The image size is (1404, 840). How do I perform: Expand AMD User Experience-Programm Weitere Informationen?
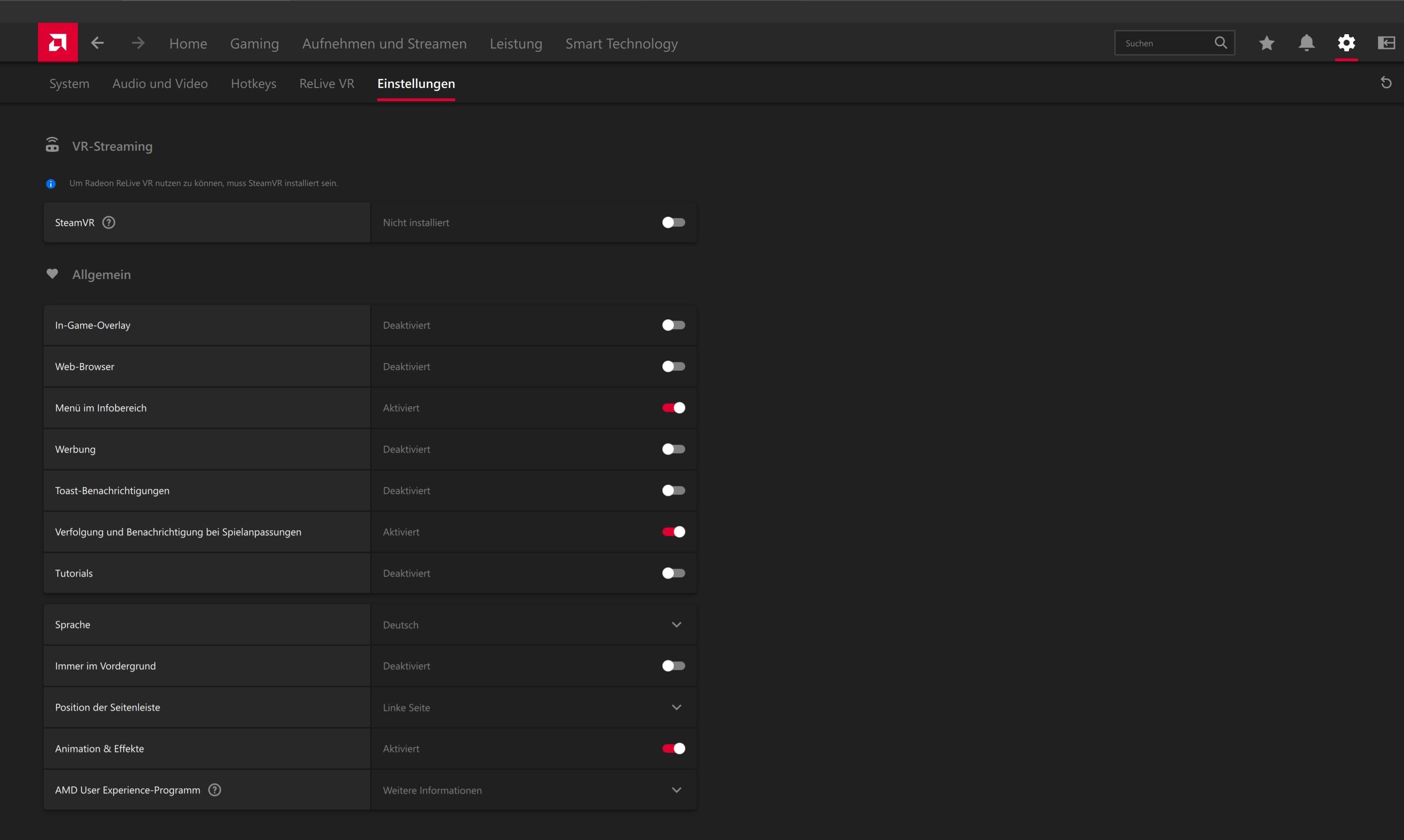533,790
